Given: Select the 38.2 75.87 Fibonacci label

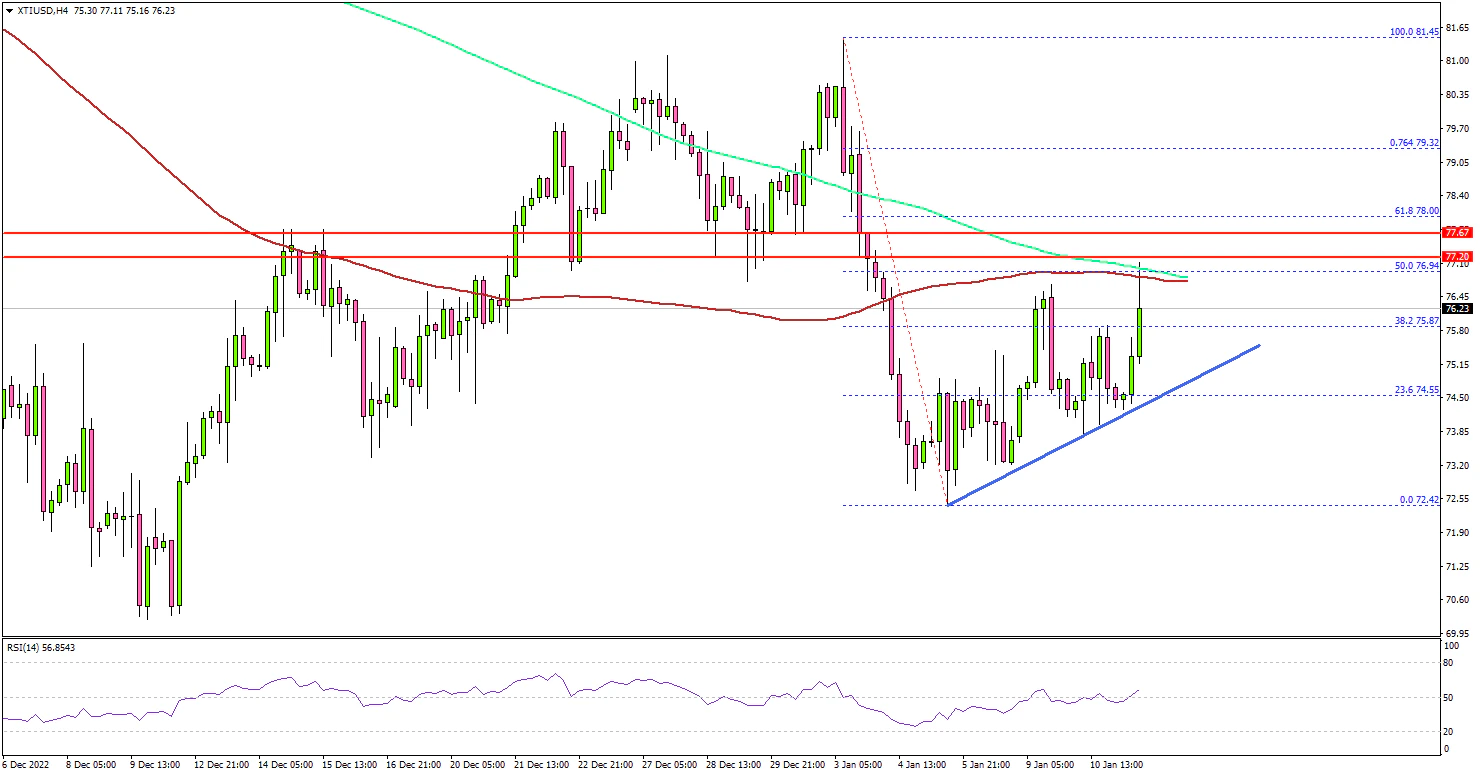Looking at the screenshot, I should click(x=1414, y=321).
